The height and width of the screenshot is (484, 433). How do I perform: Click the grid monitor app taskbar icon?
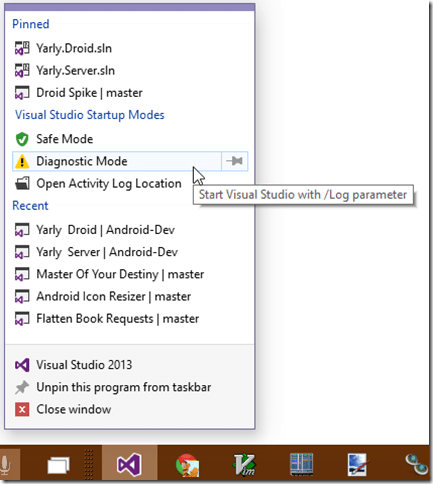click(302, 464)
